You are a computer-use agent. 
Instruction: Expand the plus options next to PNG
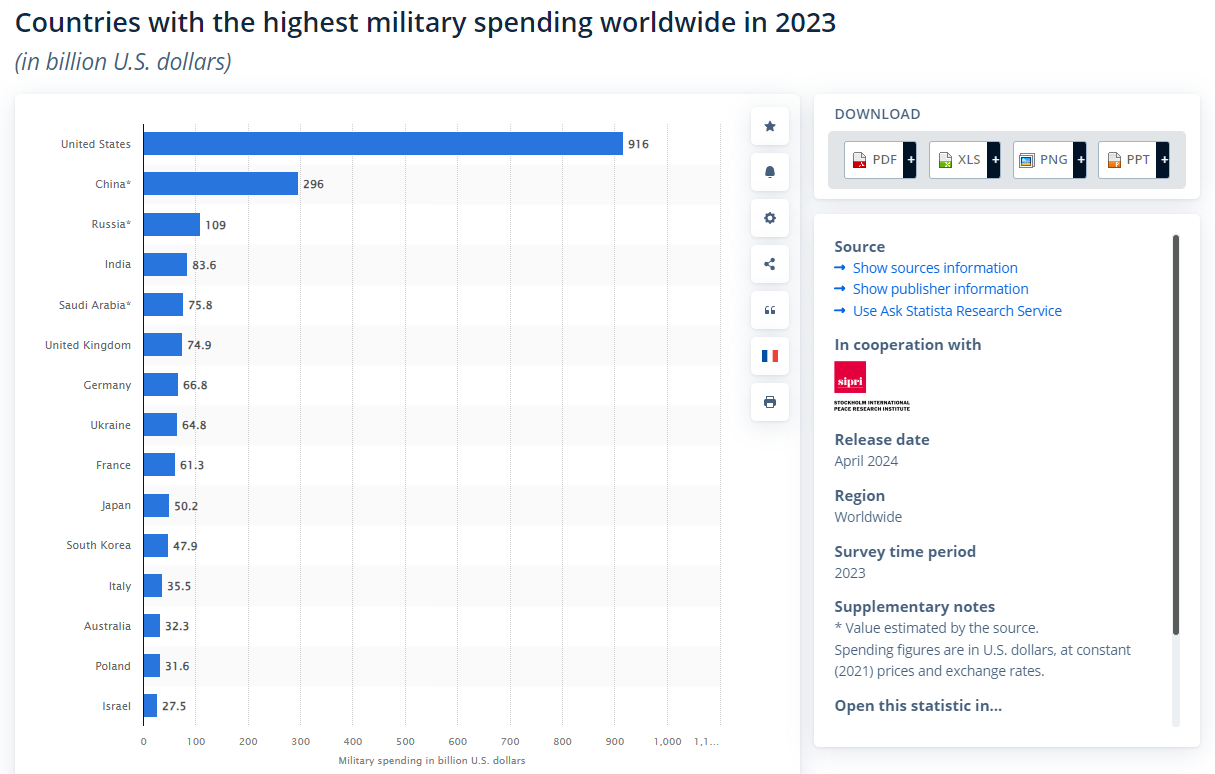(x=1081, y=159)
